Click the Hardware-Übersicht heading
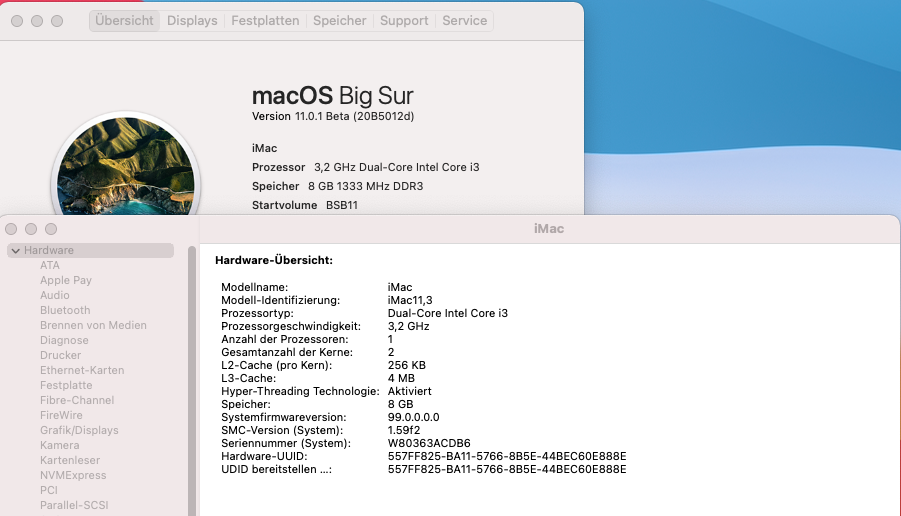 (274, 260)
